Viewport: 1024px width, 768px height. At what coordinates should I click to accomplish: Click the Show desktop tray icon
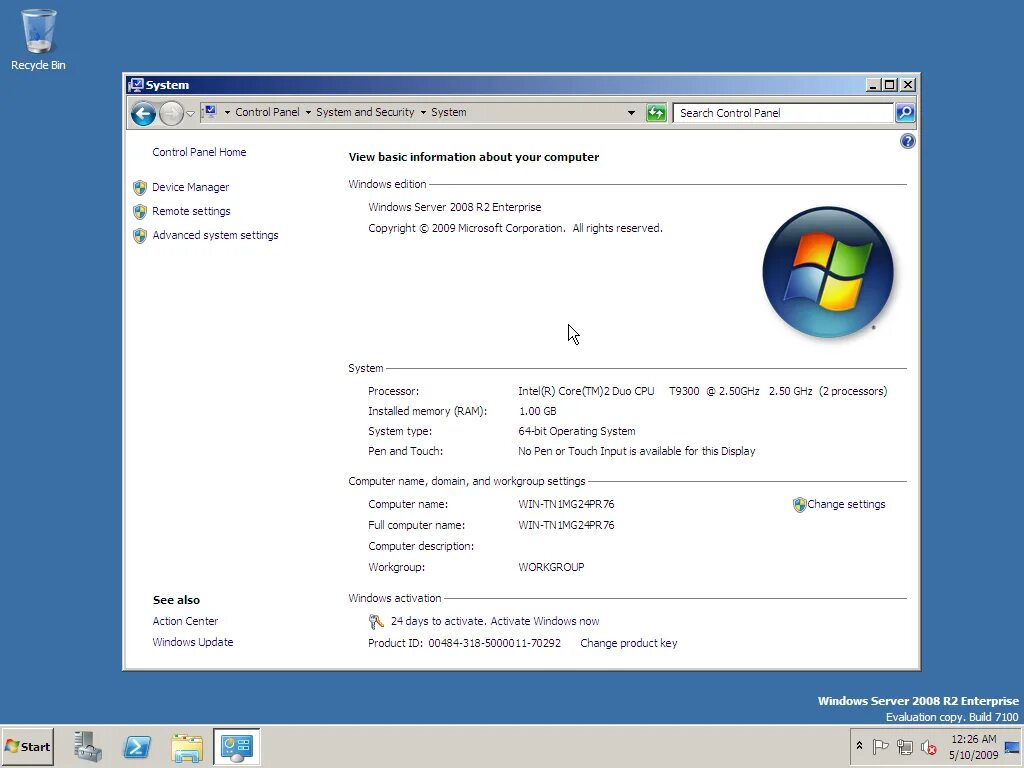[x=1012, y=747]
